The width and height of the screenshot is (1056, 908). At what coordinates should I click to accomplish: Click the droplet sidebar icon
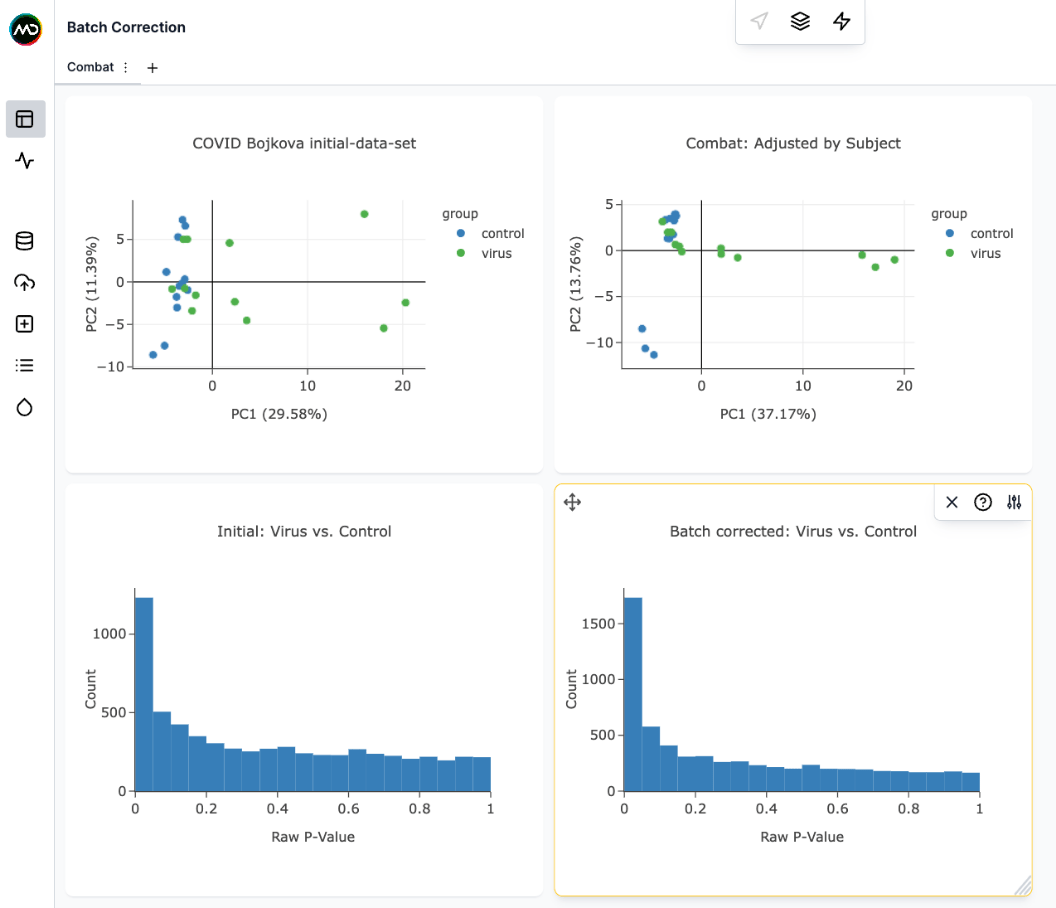pos(25,408)
